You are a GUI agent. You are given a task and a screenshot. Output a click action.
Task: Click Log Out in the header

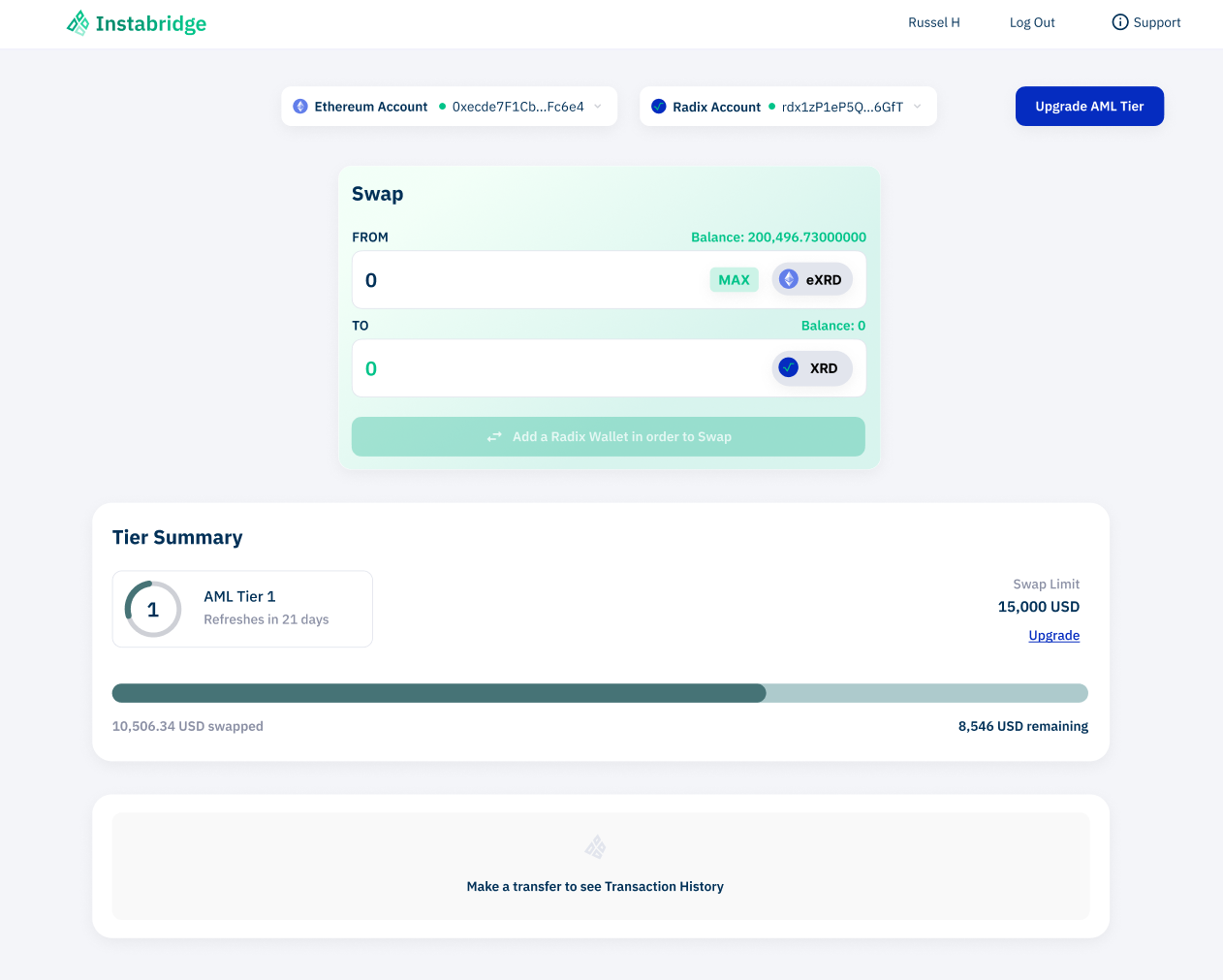1032,22
